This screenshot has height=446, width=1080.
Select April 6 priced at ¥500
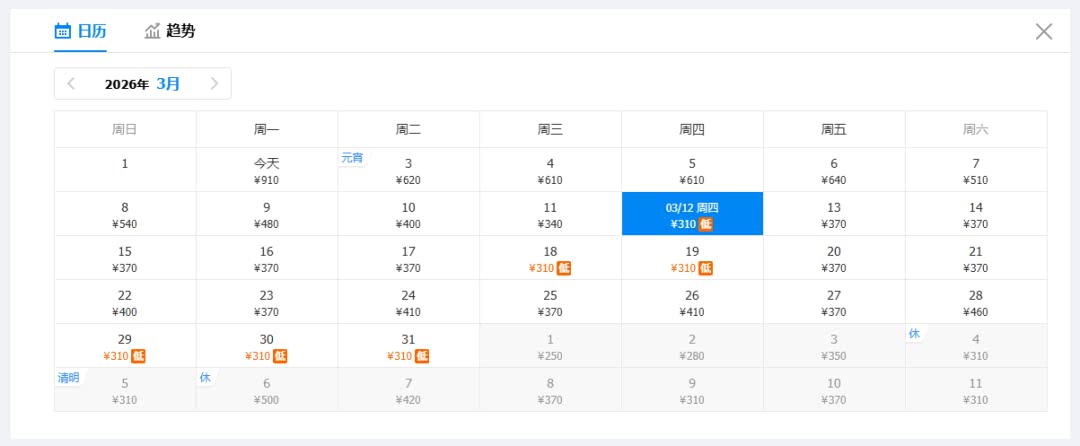coord(267,390)
